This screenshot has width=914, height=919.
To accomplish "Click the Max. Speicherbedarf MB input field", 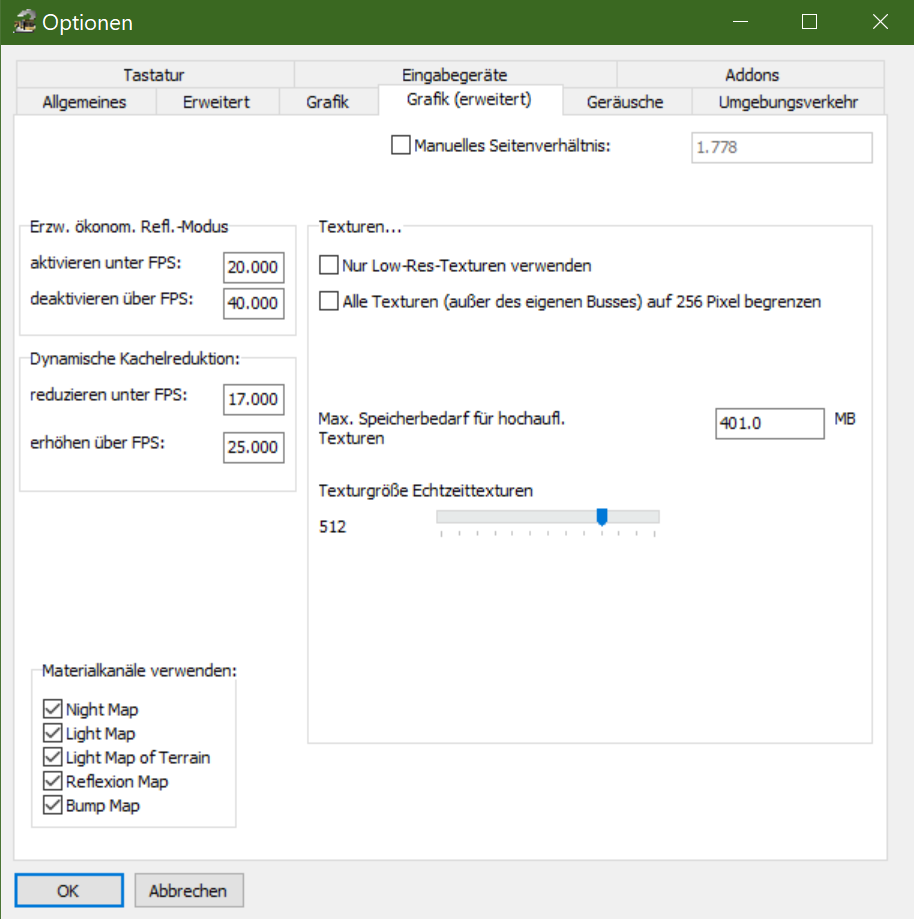I will (x=769, y=423).
